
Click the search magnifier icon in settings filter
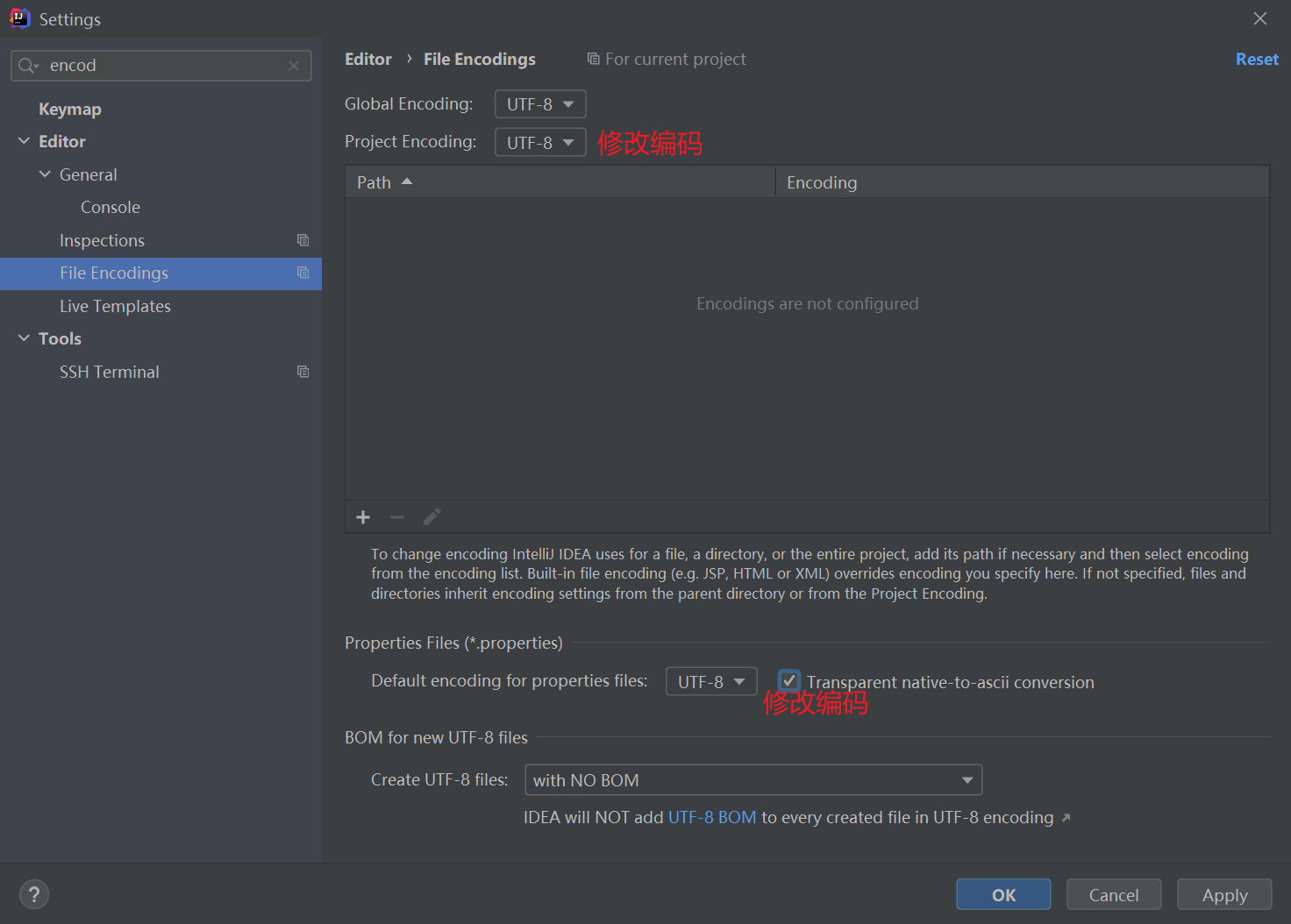(27, 66)
